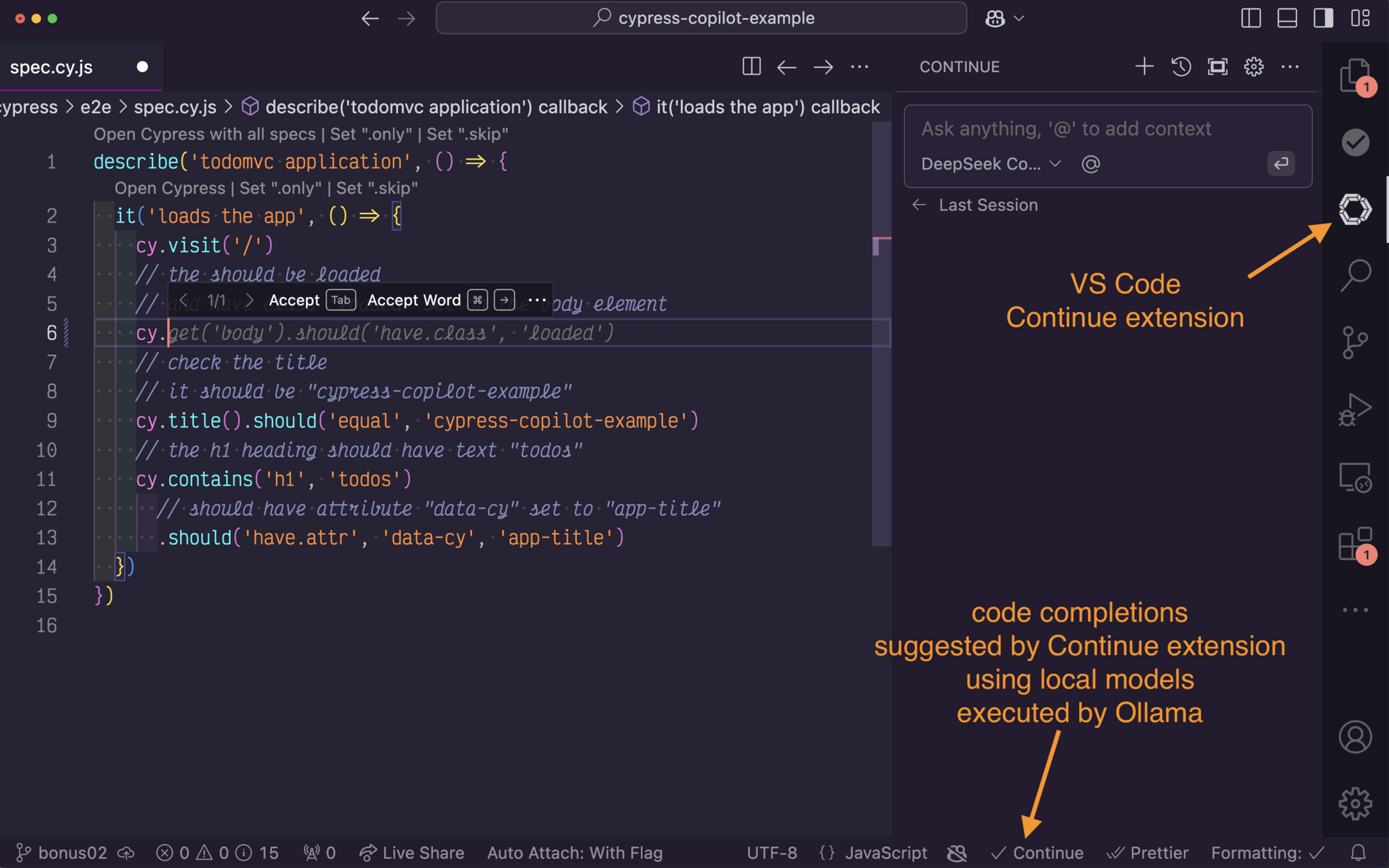Open Continue settings gear in panel header
Image resolution: width=1389 pixels, height=868 pixels.
point(1253,67)
